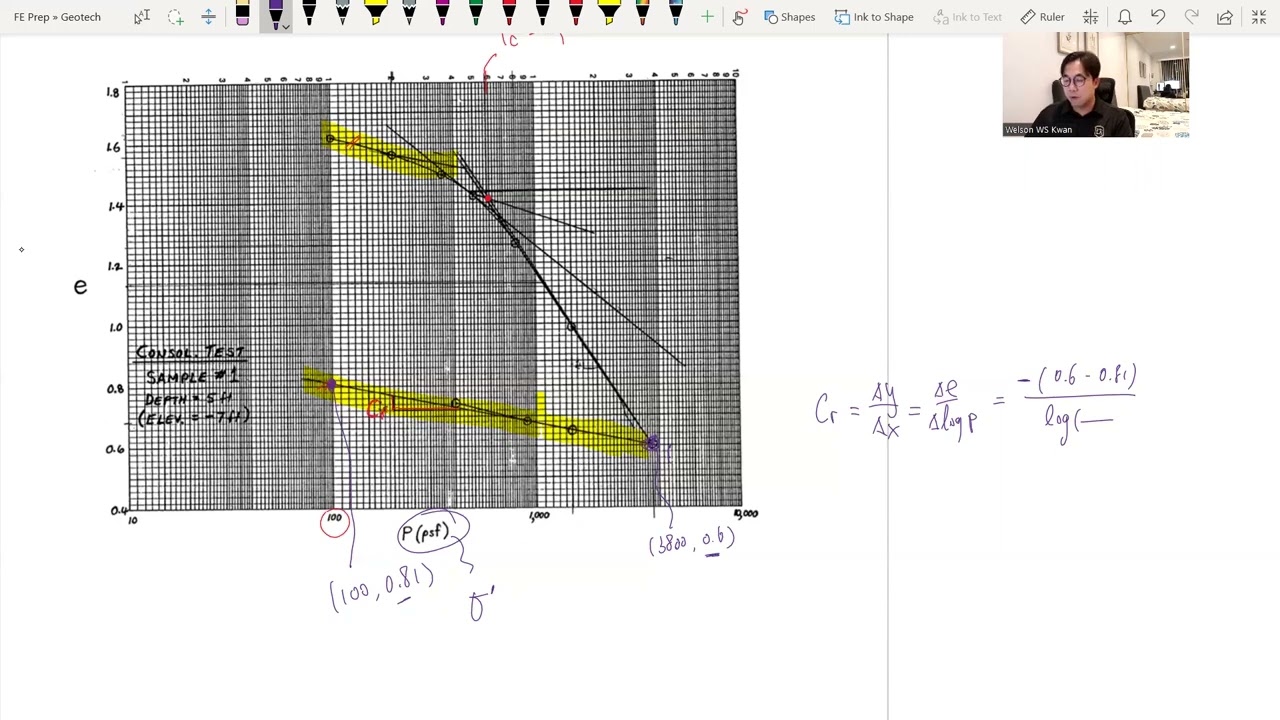
Task: Select the black pen beside the purple pen
Action: [309, 14]
